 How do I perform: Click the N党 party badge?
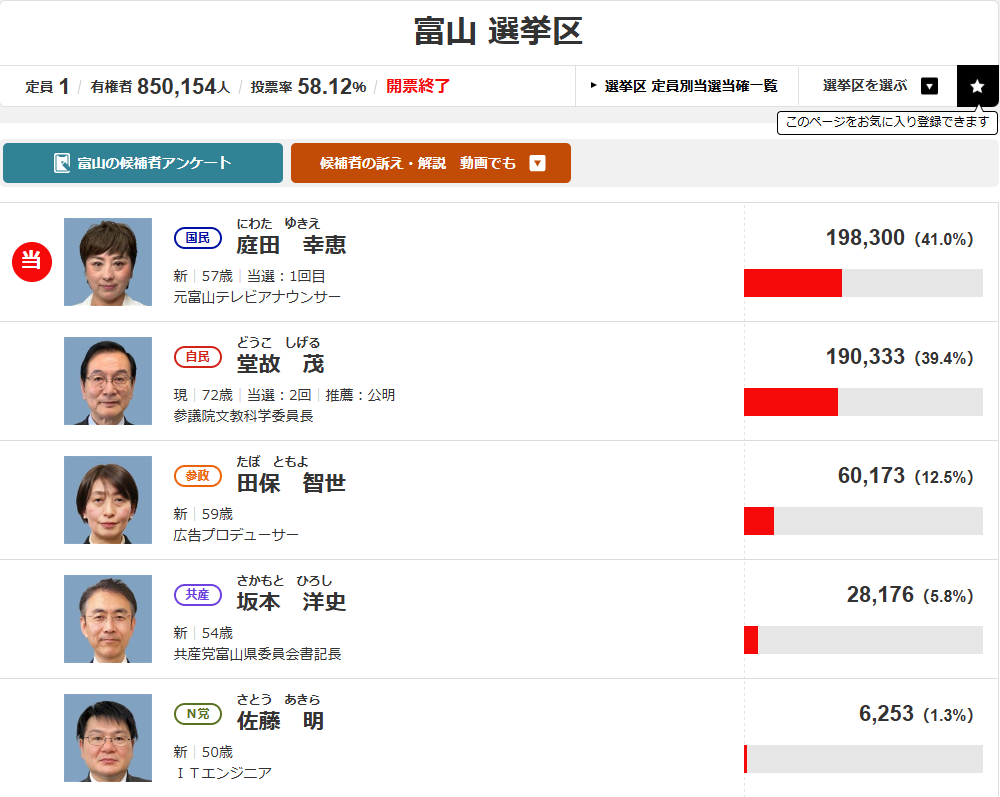(x=198, y=714)
